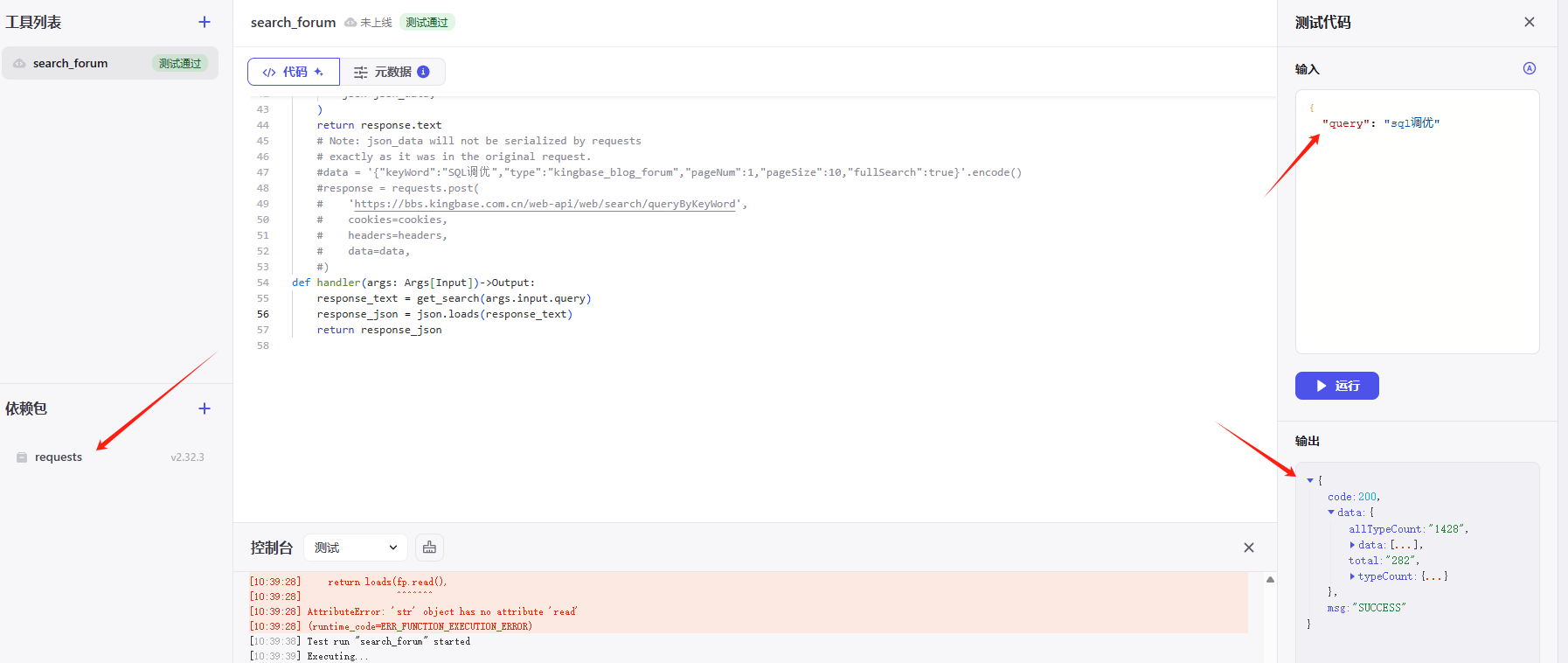Click the info icon next to 元数据

pyautogui.click(x=423, y=72)
